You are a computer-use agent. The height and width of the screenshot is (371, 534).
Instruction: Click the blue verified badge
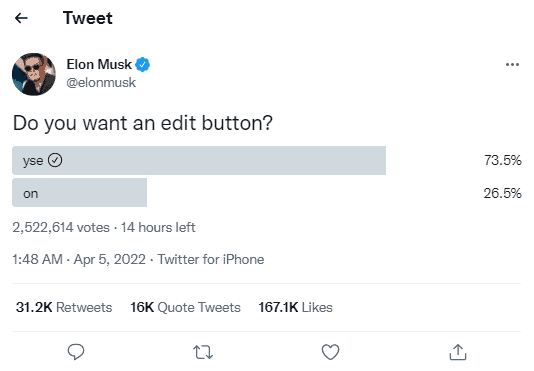[x=142, y=64]
